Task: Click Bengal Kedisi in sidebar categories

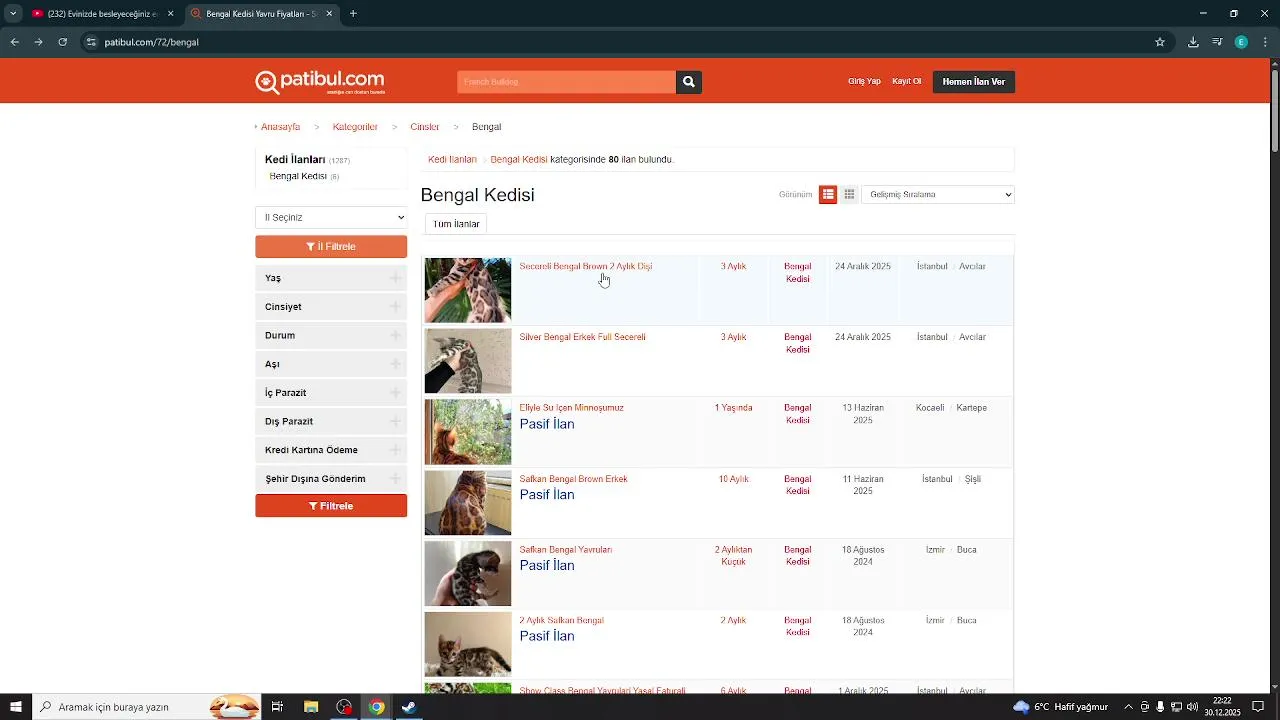Action: pos(298,177)
